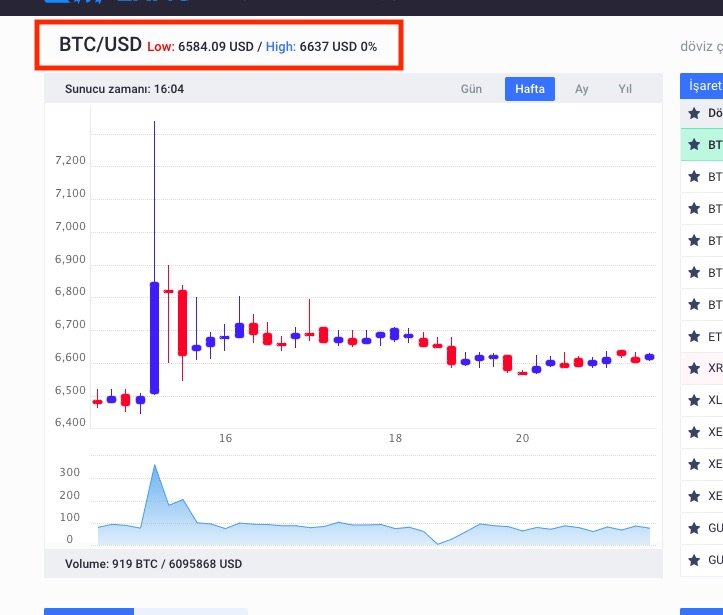Click the blue tab below the chart panel
This screenshot has height=615, width=723.
coord(88,610)
